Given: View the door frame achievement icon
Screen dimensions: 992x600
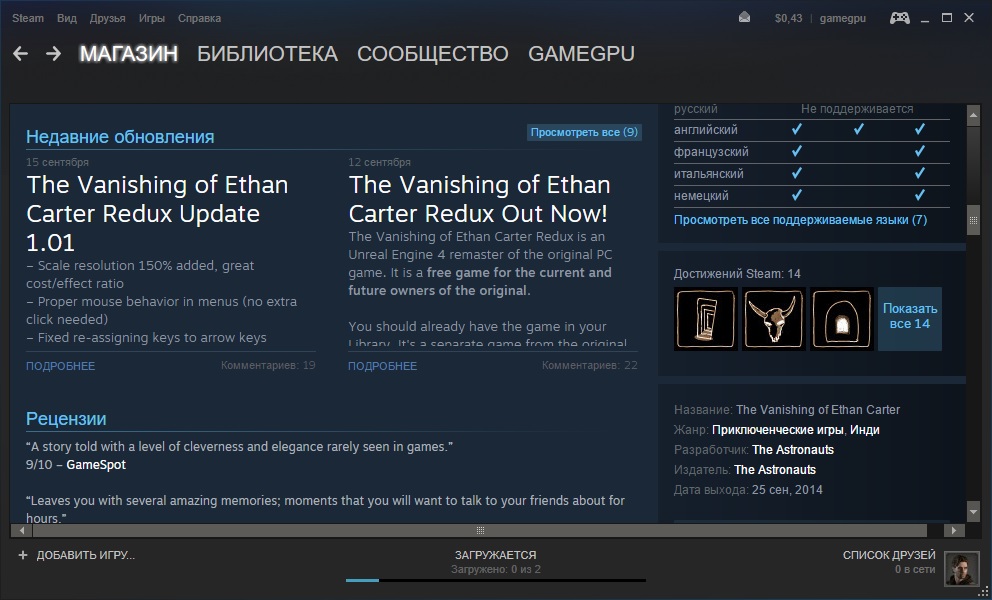Looking at the screenshot, I should pyautogui.click(x=705, y=319).
